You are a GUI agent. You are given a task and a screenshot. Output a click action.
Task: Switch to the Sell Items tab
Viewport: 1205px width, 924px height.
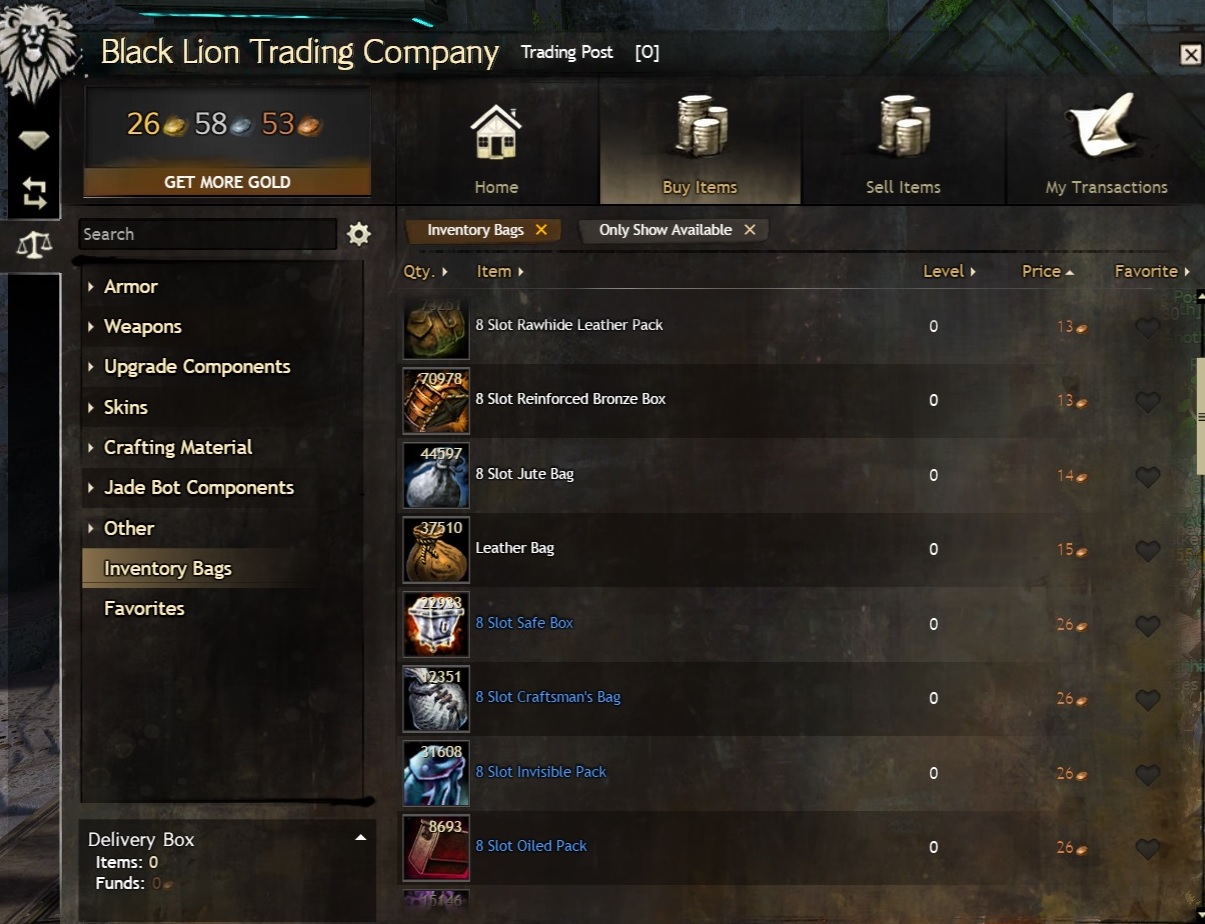[903, 142]
